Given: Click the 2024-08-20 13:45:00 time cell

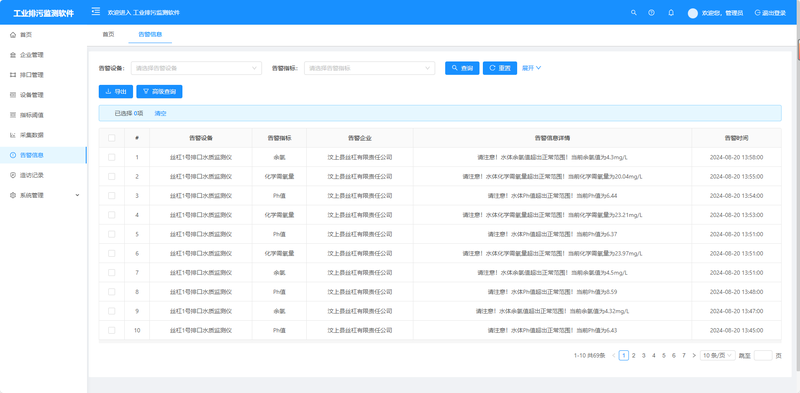Looking at the screenshot, I should click(736, 330).
